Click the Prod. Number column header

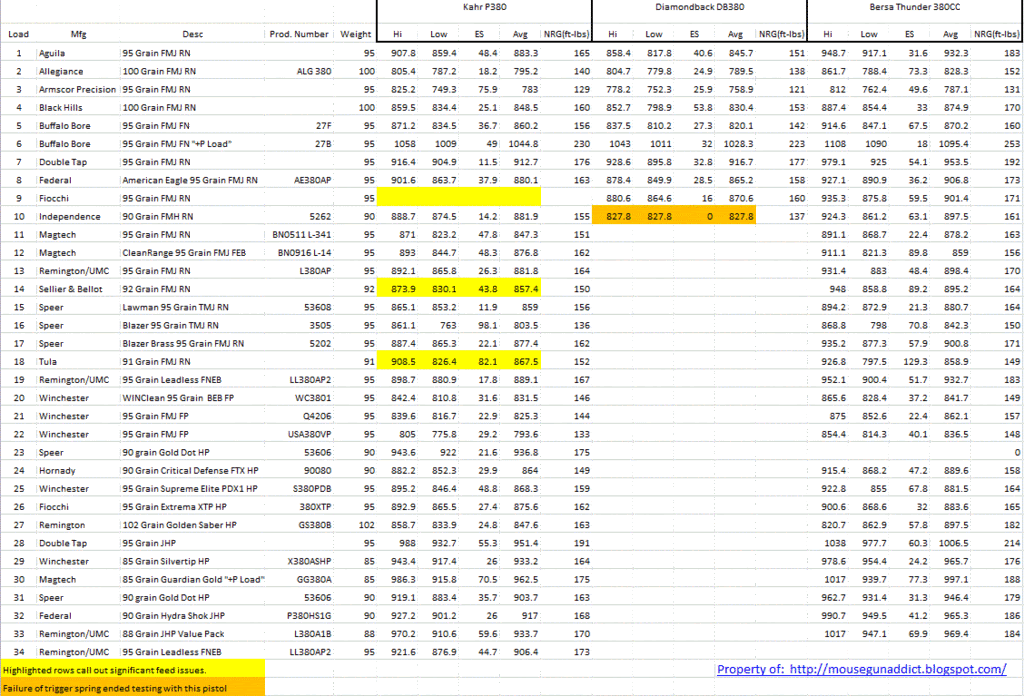click(299, 34)
